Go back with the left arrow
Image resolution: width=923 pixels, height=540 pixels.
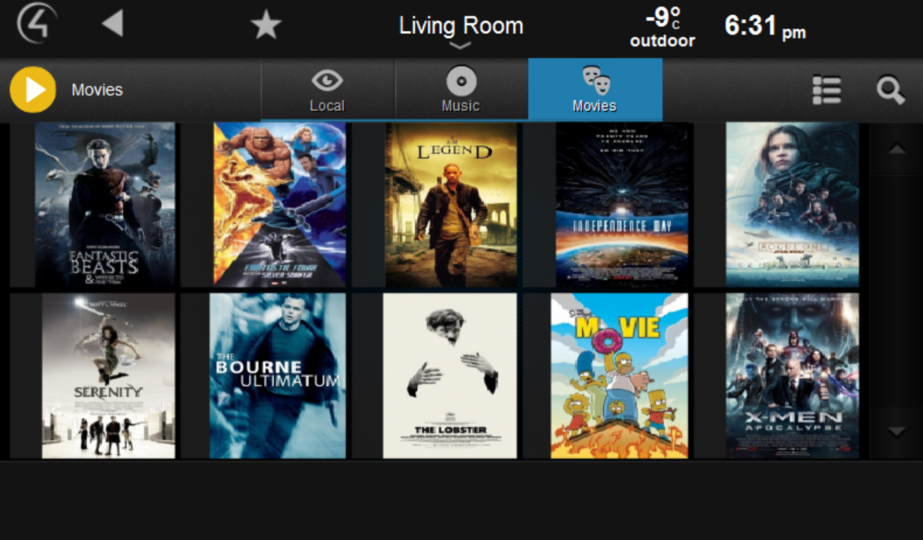pos(112,24)
